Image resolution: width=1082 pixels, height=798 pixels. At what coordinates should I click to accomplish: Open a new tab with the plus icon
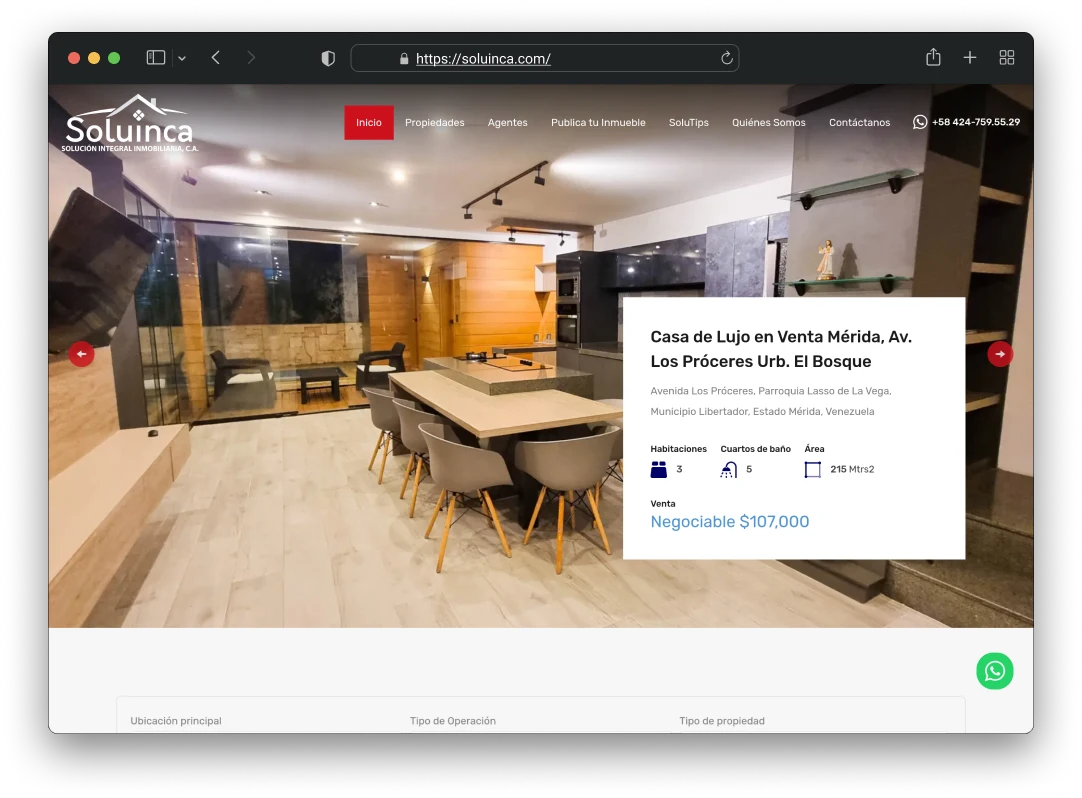[969, 57]
